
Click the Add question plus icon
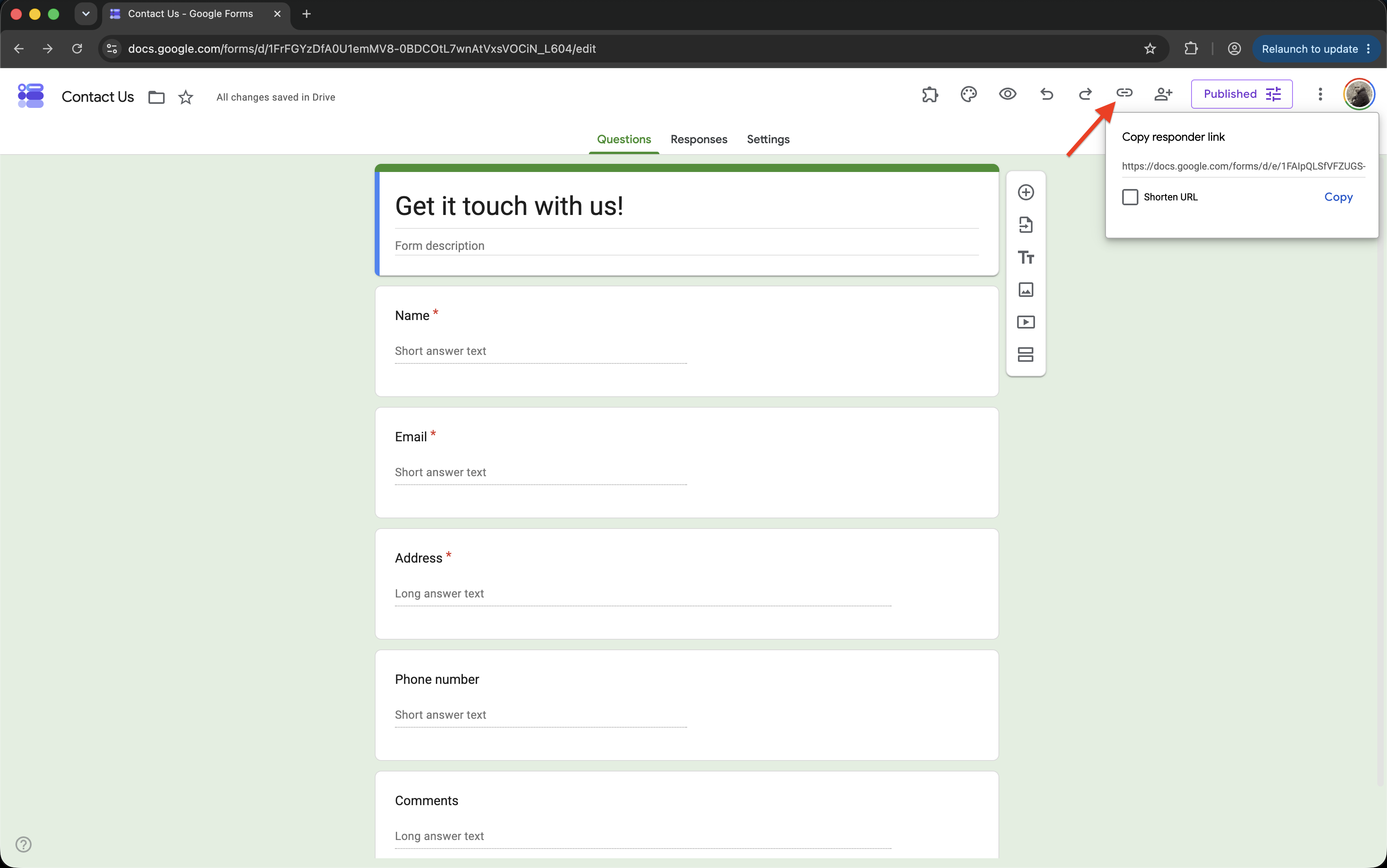(x=1026, y=192)
